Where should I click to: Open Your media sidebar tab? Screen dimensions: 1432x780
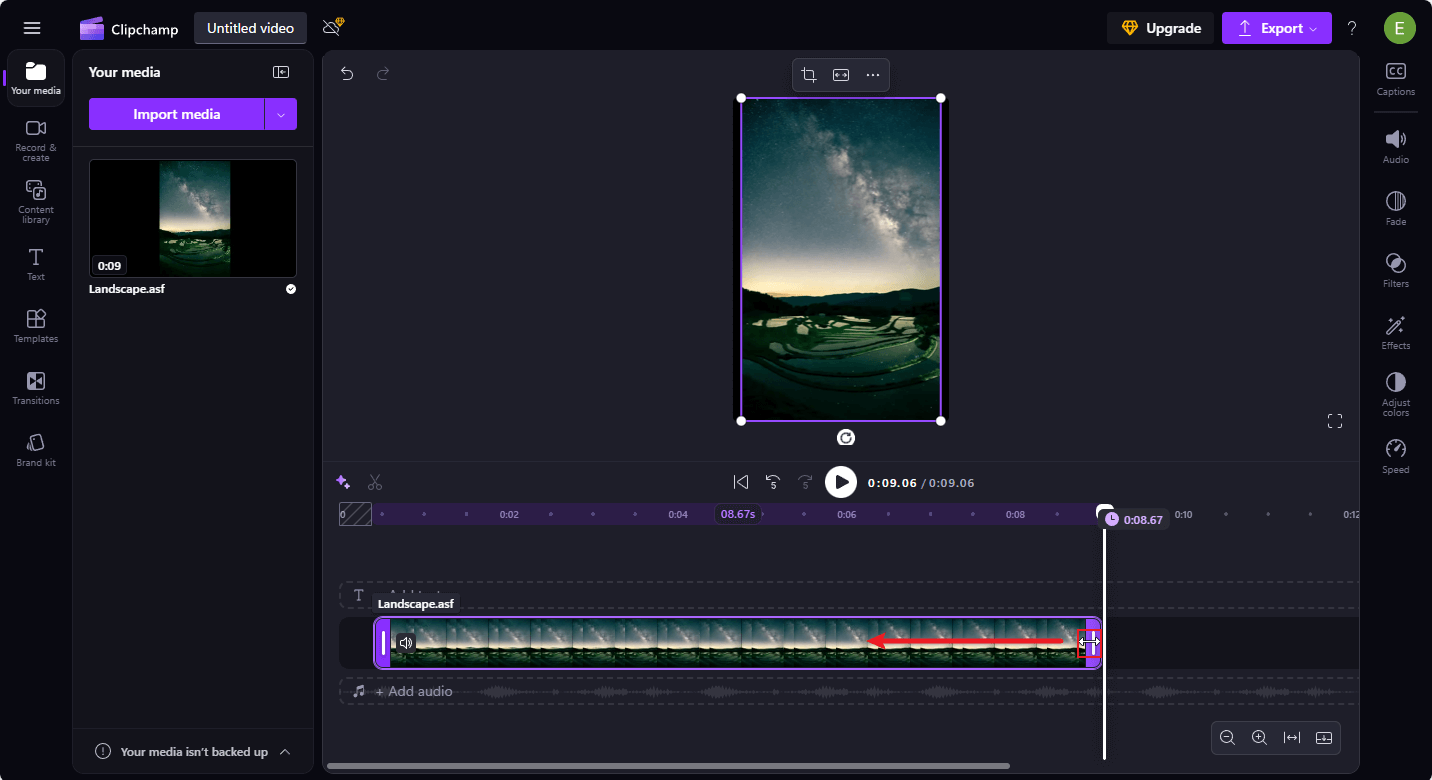(36, 78)
